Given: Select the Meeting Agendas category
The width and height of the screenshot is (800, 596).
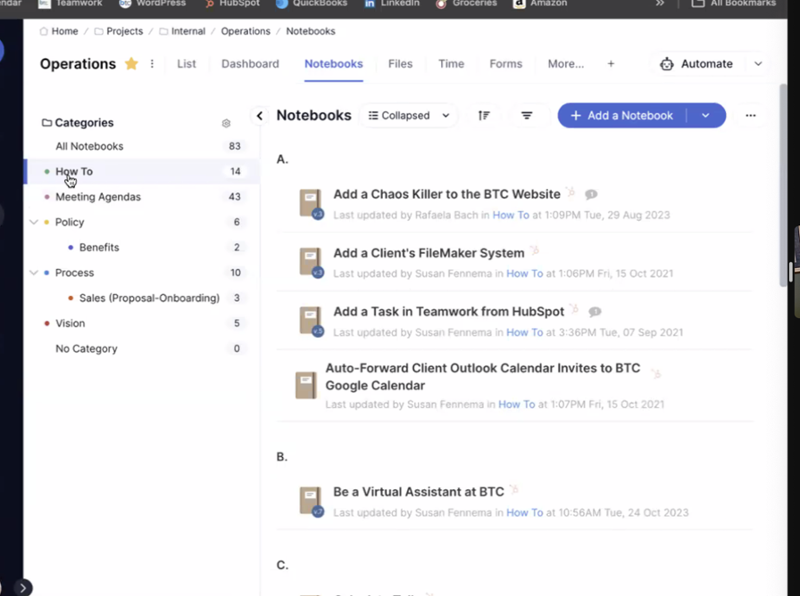Looking at the screenshot, I should coord(98,197).
